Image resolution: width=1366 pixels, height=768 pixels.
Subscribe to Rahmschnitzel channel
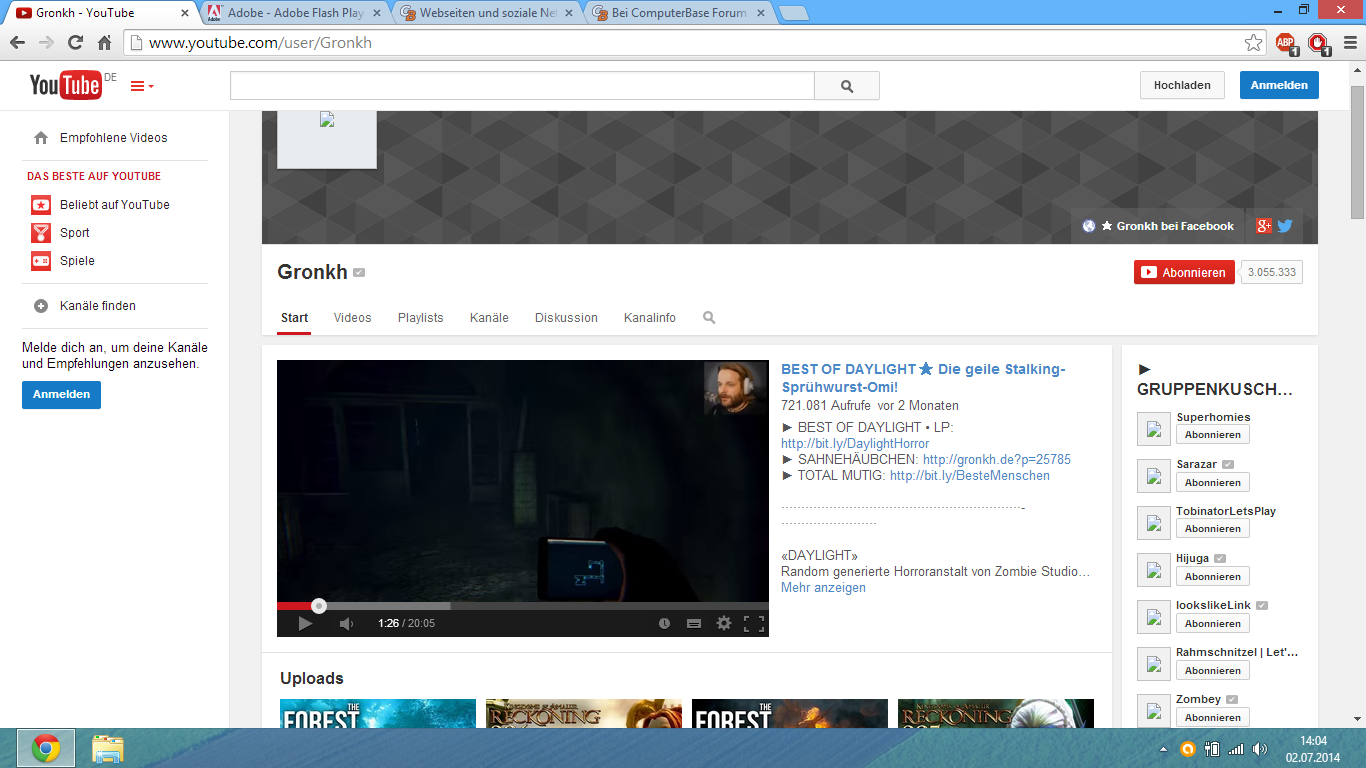point(1212,670)
